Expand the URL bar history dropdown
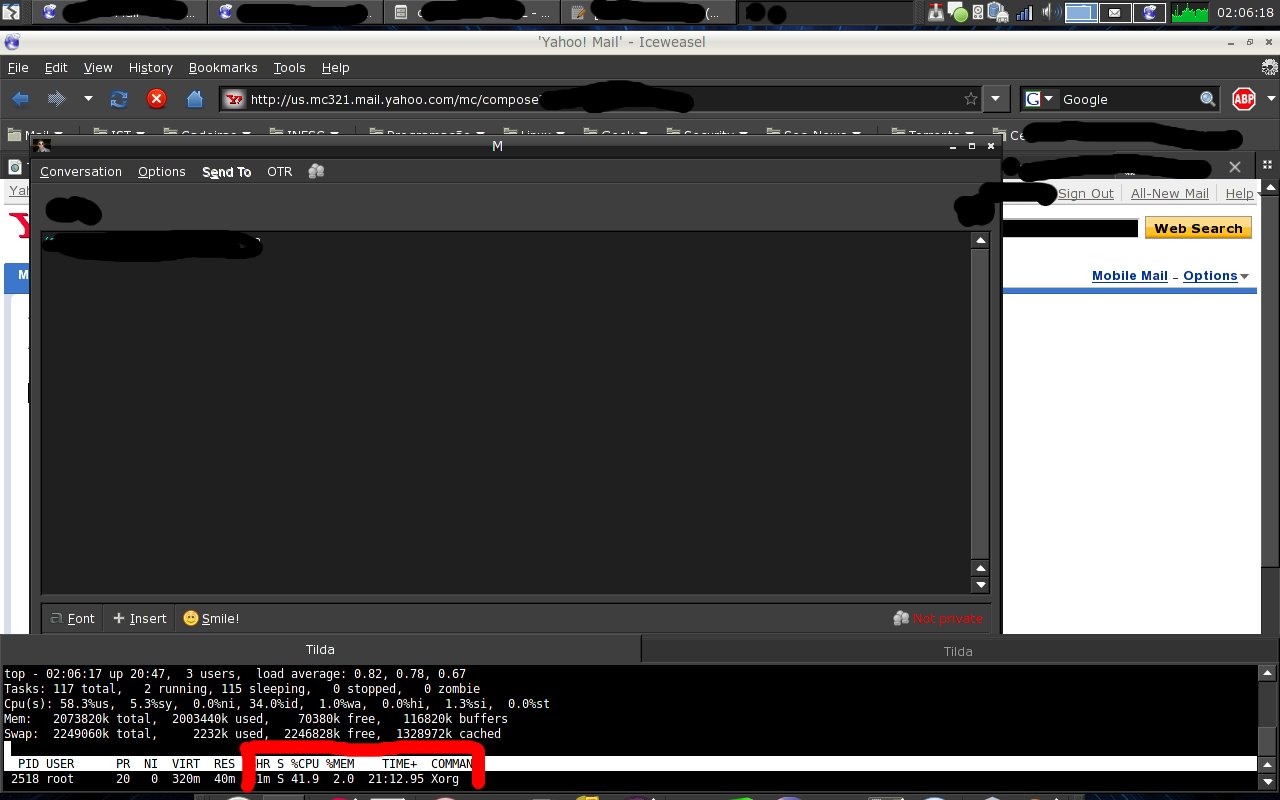 click(995, 99)
